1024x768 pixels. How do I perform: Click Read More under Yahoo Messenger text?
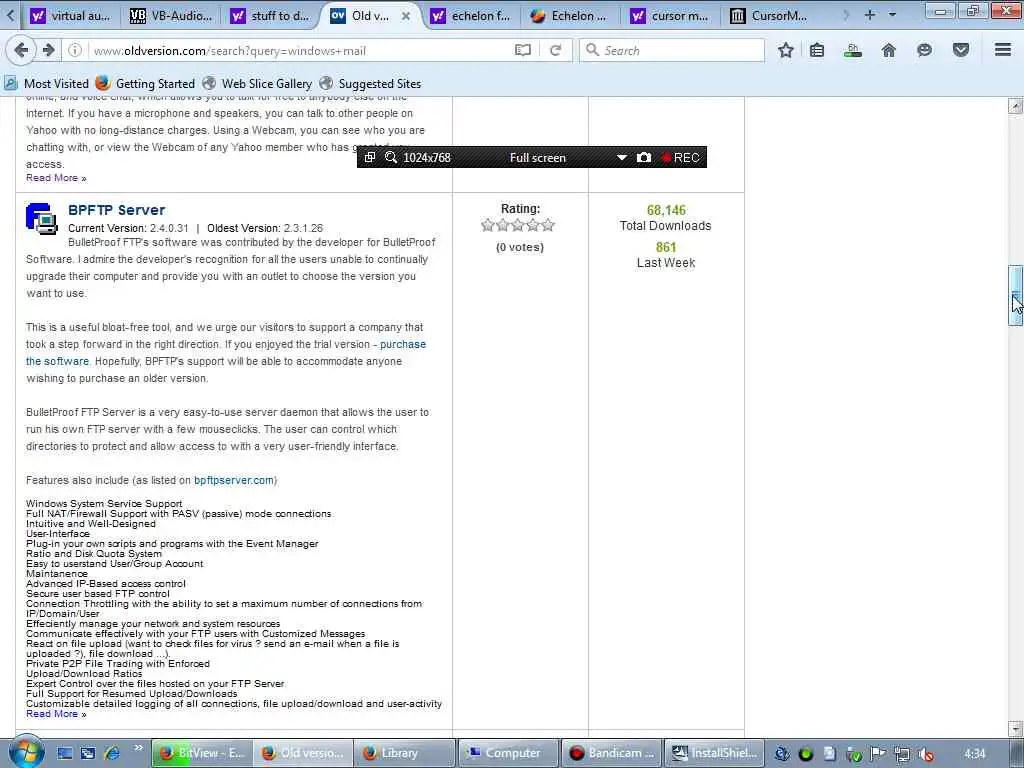pyautogui.click(x=56, y=178)
